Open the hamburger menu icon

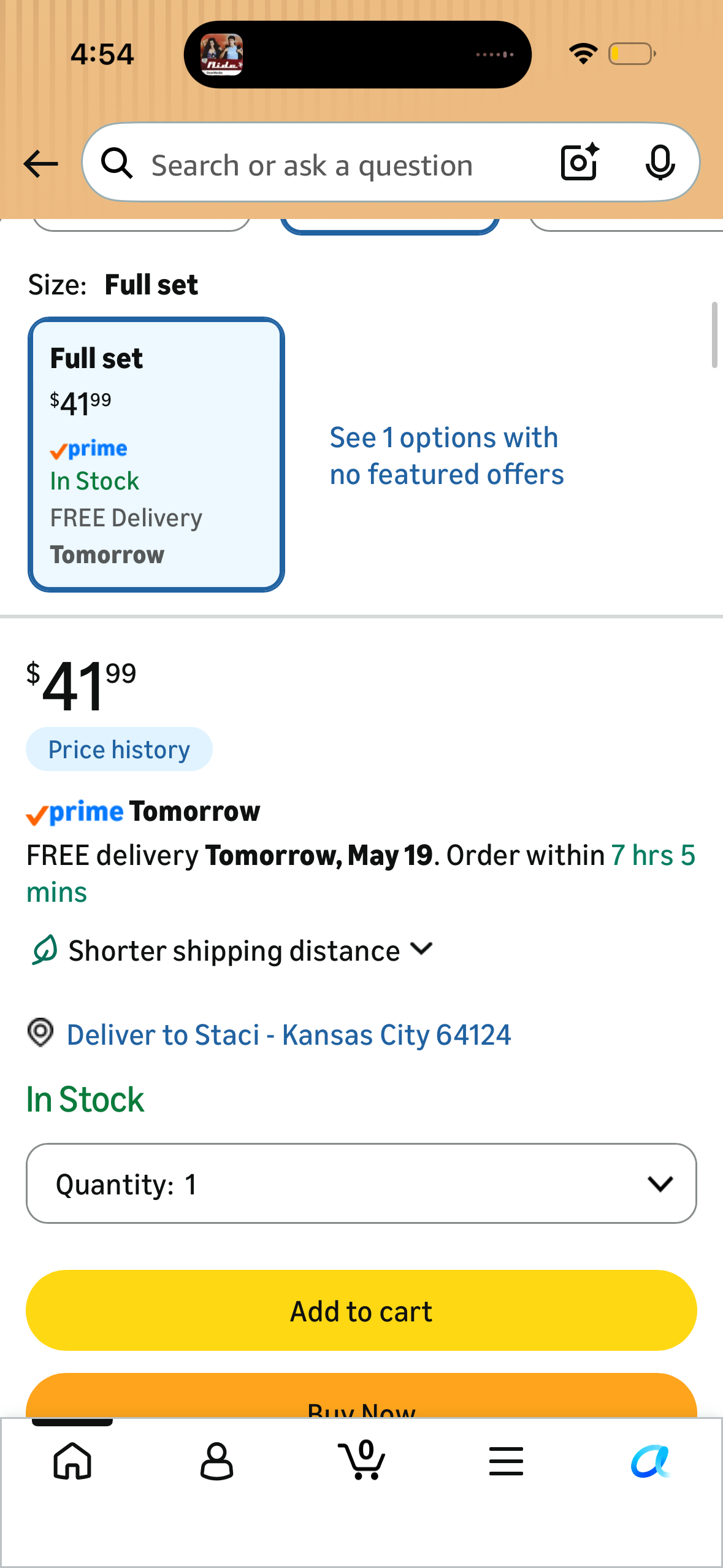coord(506,1461)
